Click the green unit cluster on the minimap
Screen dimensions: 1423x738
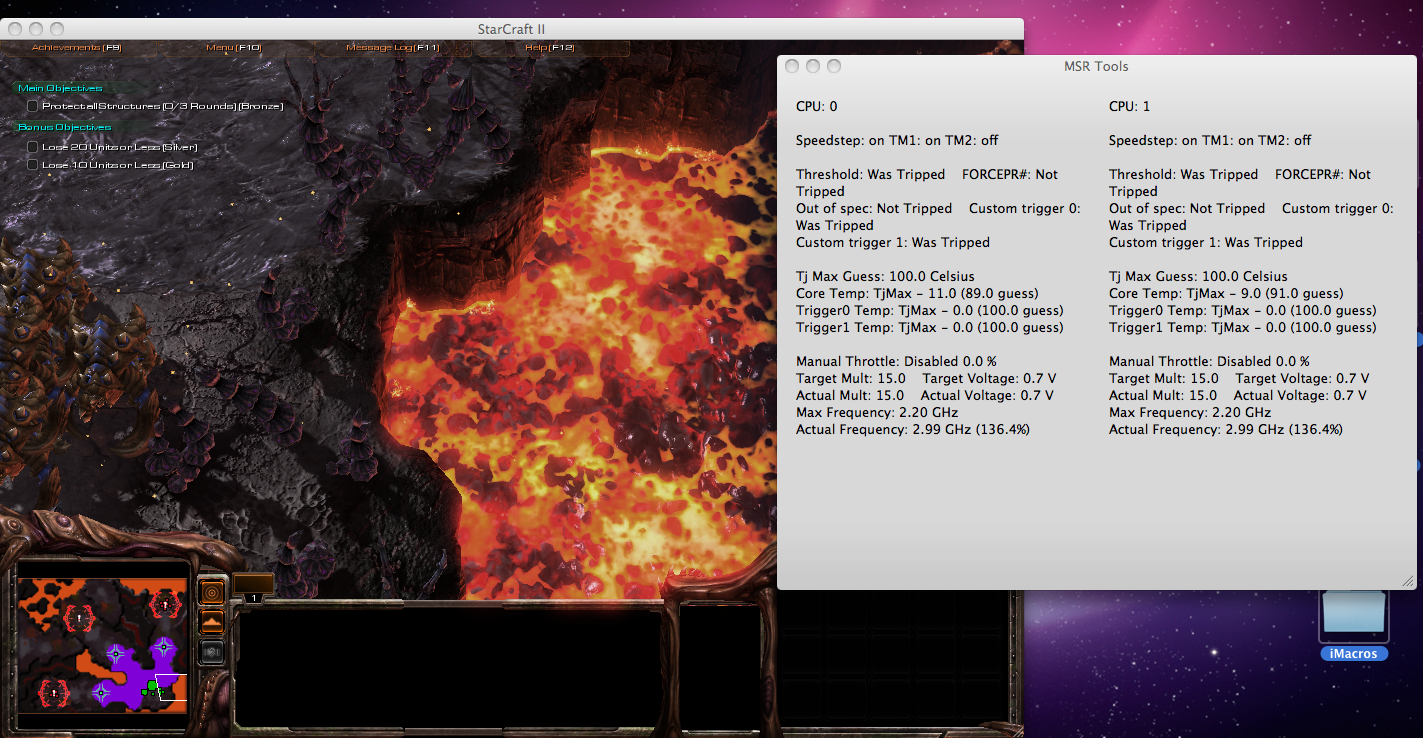click(x=151, y=687)
